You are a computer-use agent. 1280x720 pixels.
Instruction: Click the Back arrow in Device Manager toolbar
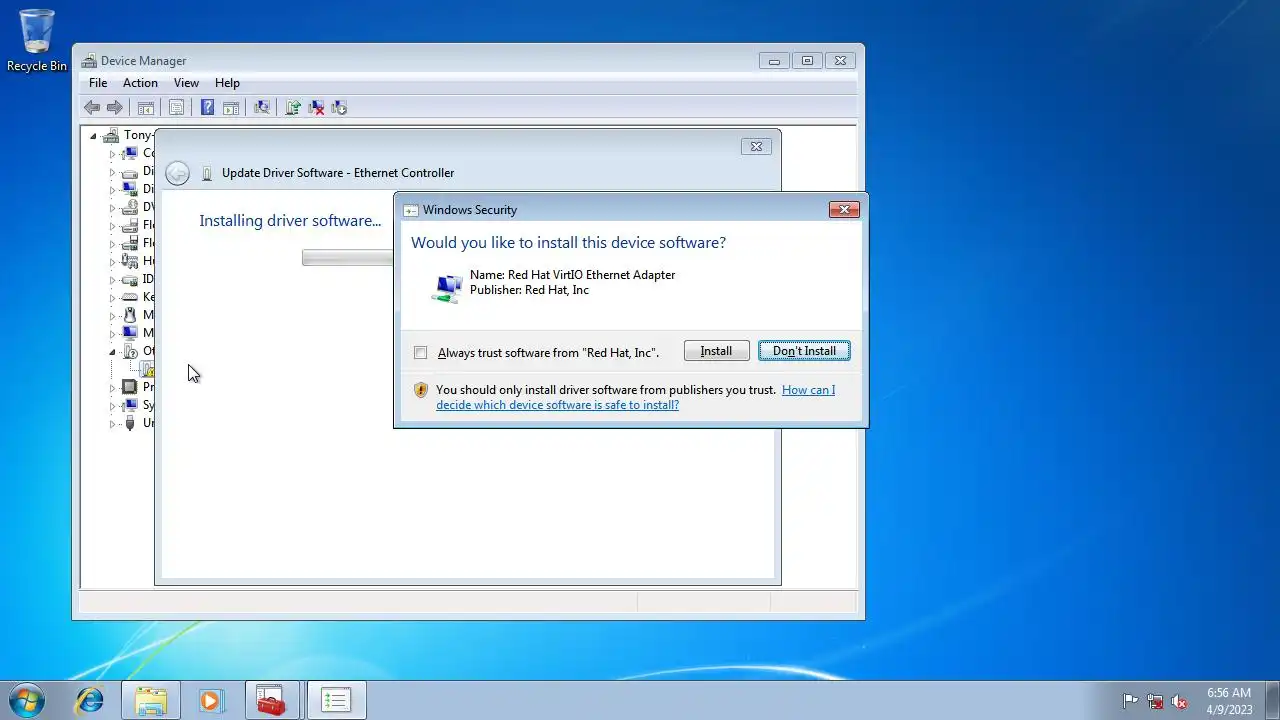[92, 108]
